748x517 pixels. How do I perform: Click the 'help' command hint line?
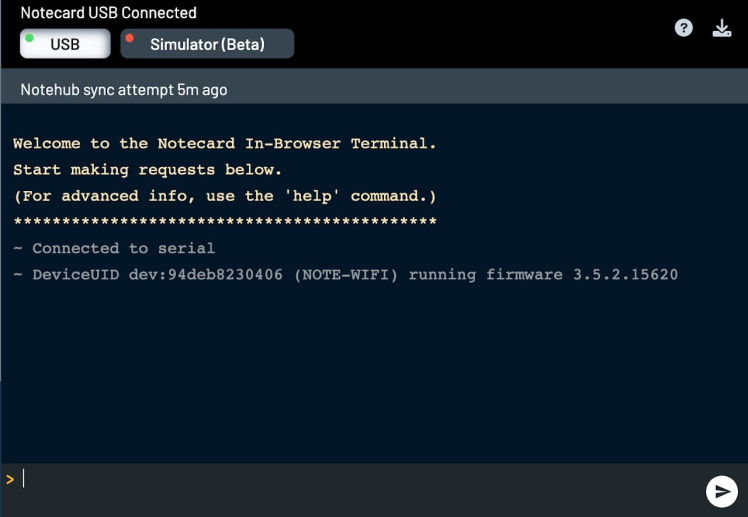click(225, 196)
